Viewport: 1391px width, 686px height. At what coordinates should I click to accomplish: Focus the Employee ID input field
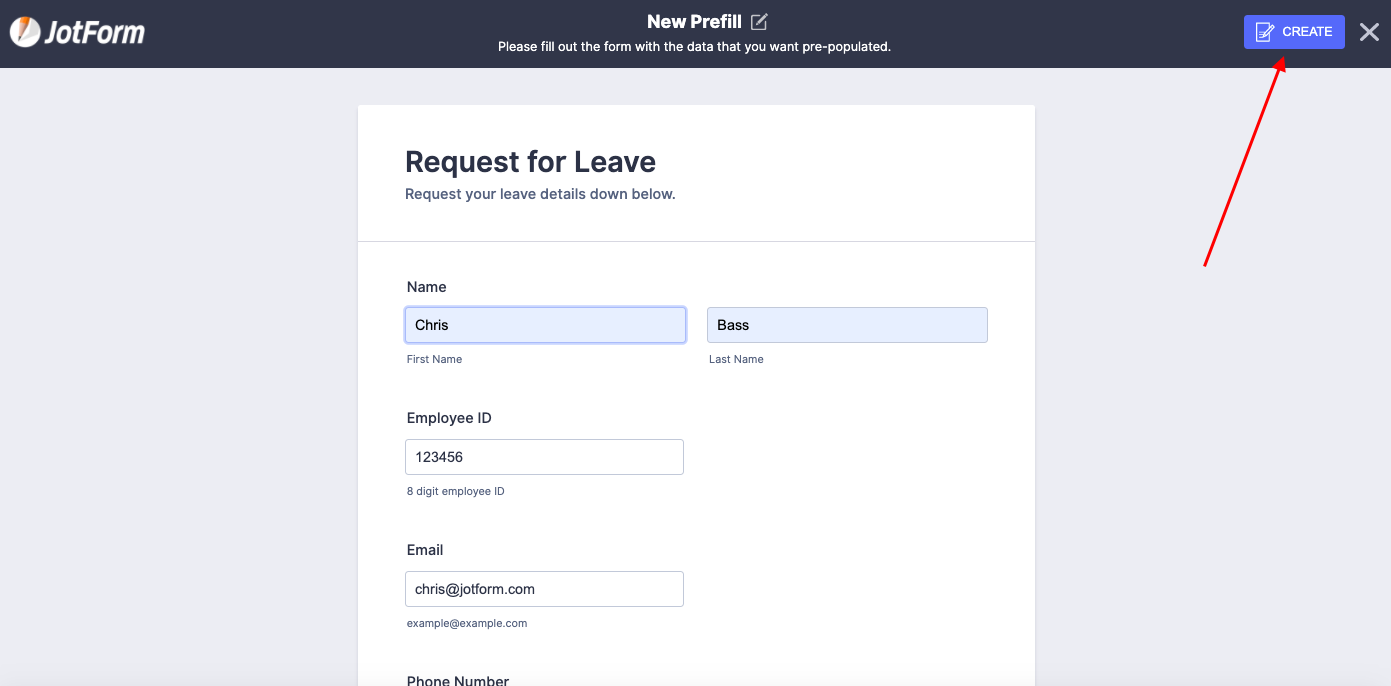coord(544,457)
